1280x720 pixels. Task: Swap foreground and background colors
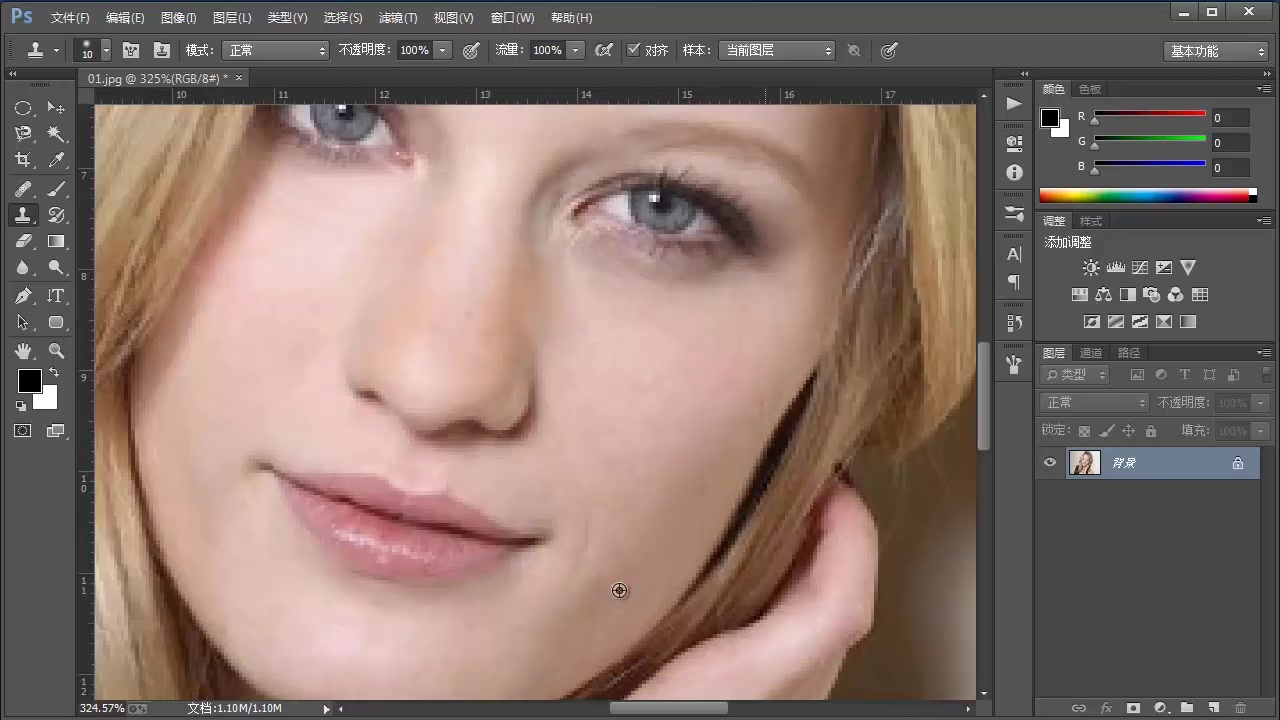tap(52, 373)
